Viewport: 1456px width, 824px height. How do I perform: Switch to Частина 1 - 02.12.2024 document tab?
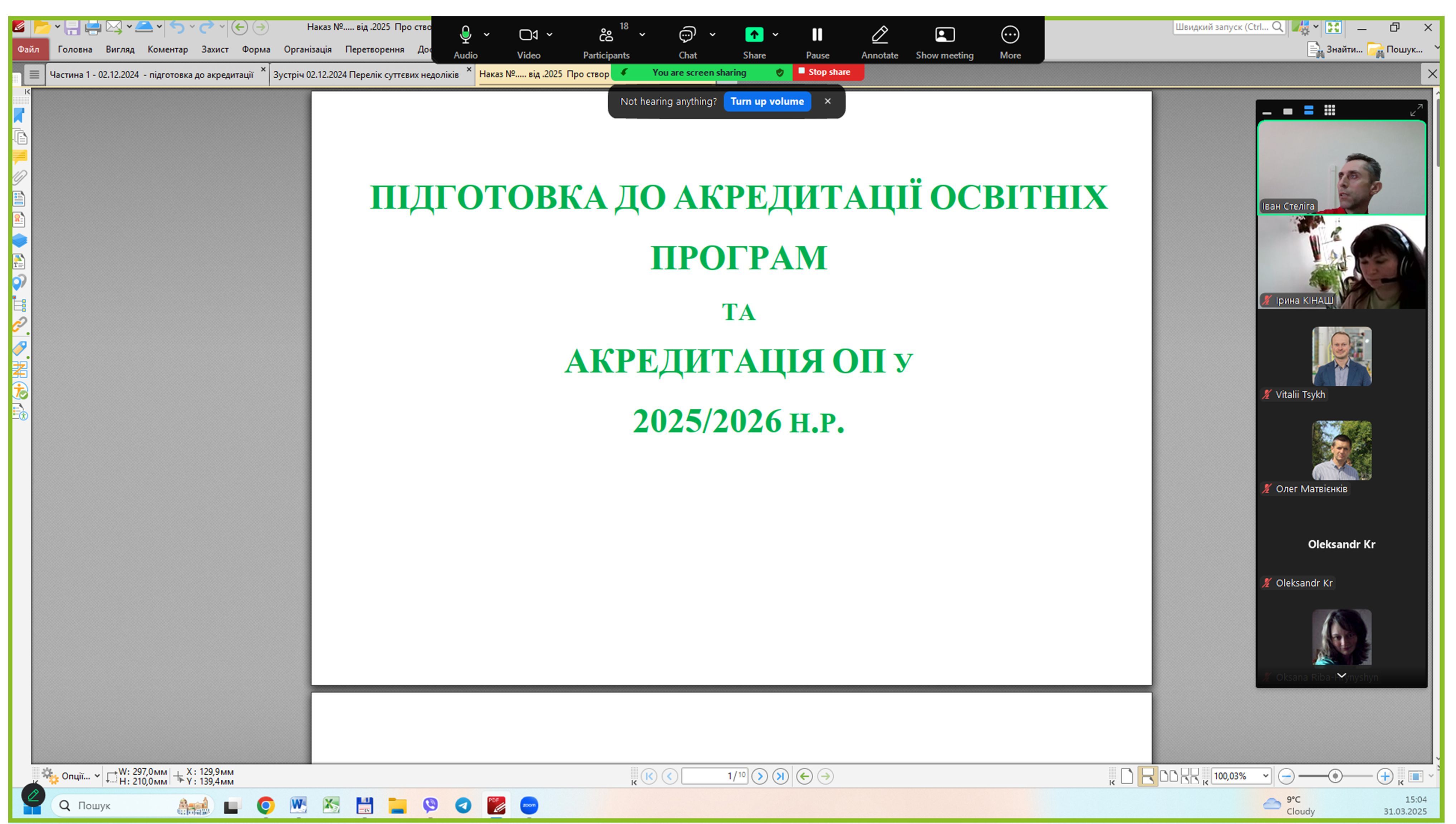(x=151, y=75)
